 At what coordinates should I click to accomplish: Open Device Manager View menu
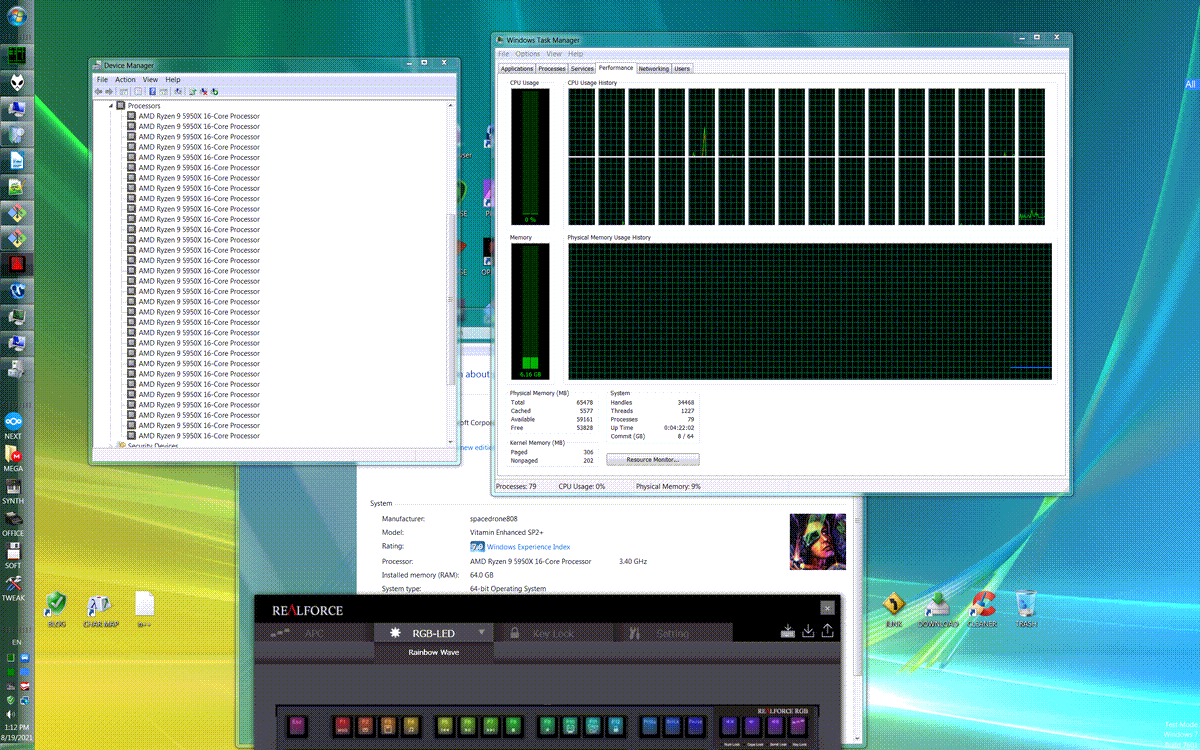[x=150, y=79]
